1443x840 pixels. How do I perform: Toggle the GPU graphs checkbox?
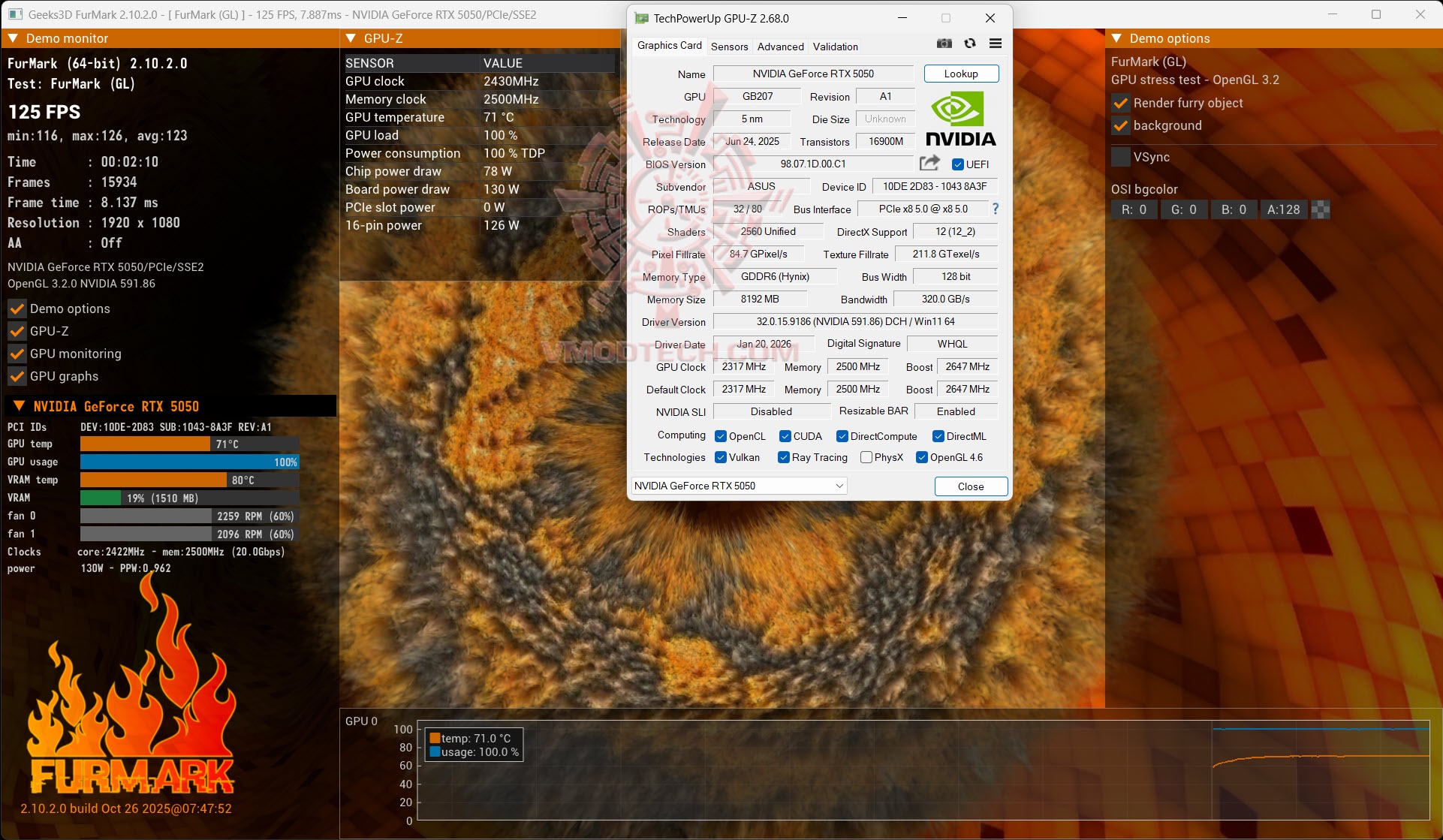[x=17, y=376]
